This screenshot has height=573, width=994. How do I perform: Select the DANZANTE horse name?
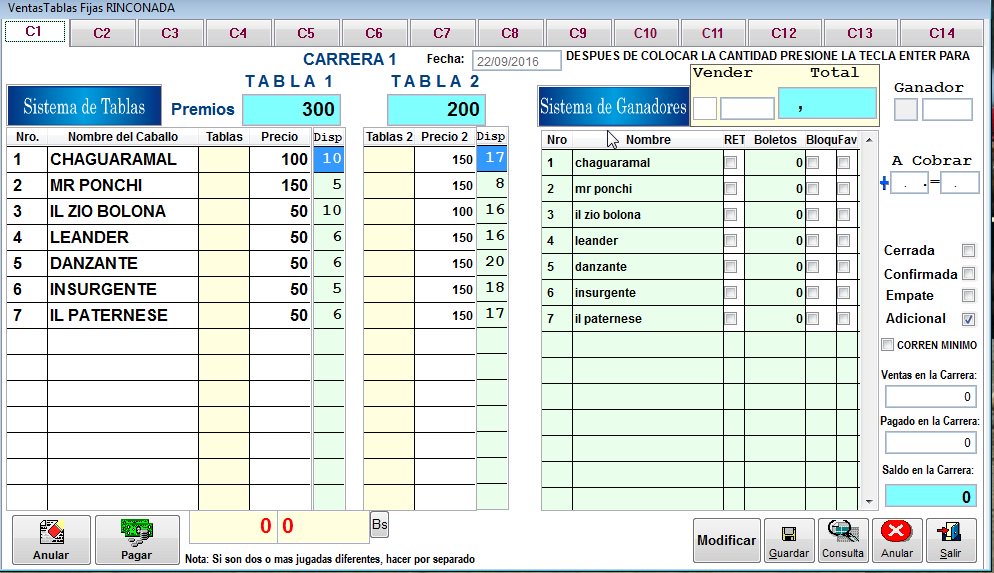[94, 263]
